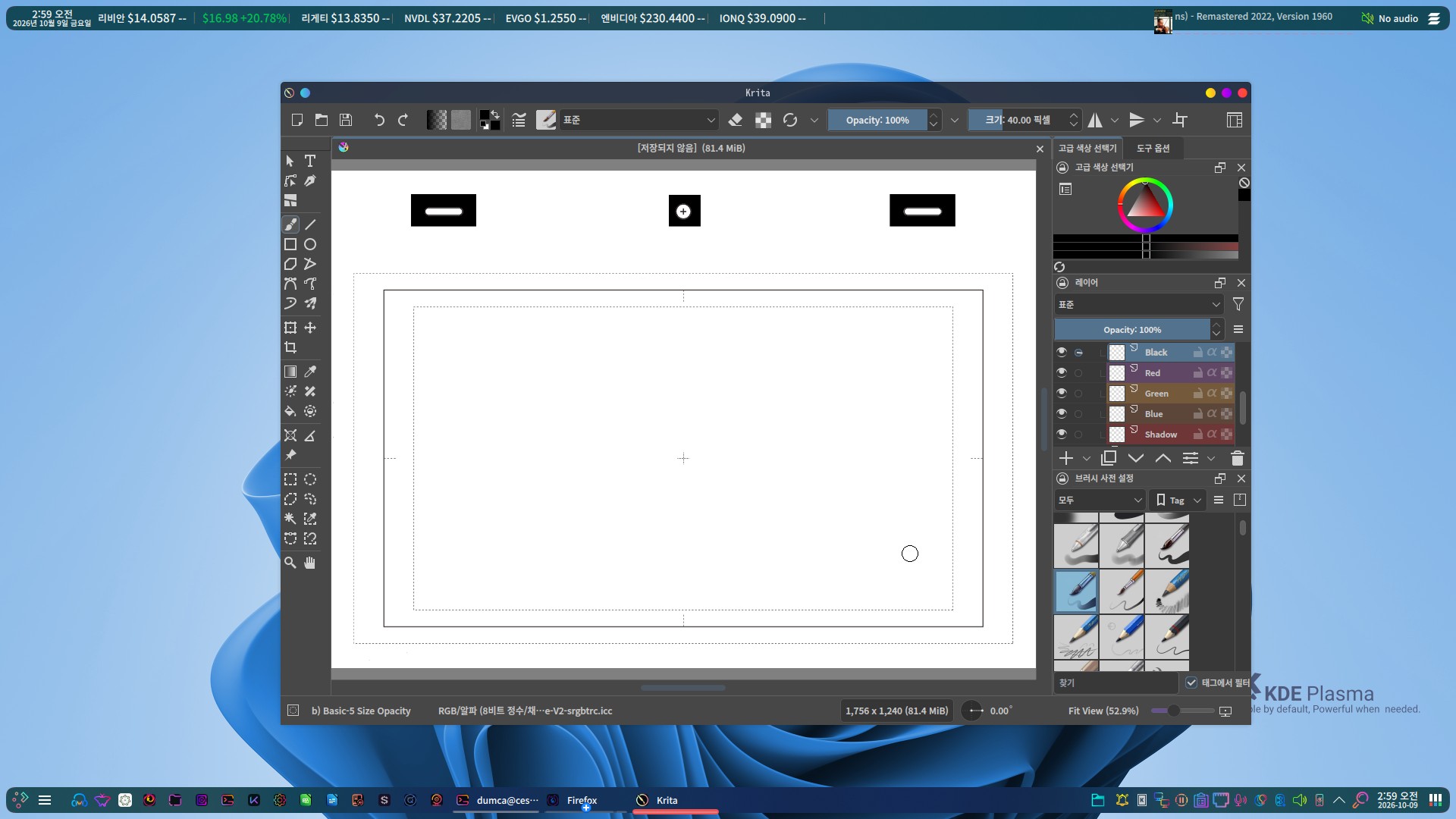Image resolution: width=1456 pixels, height=819 pixels.
Task: Select the highlighted blue brush preset thumbnail
Action: coord(1076,591)
